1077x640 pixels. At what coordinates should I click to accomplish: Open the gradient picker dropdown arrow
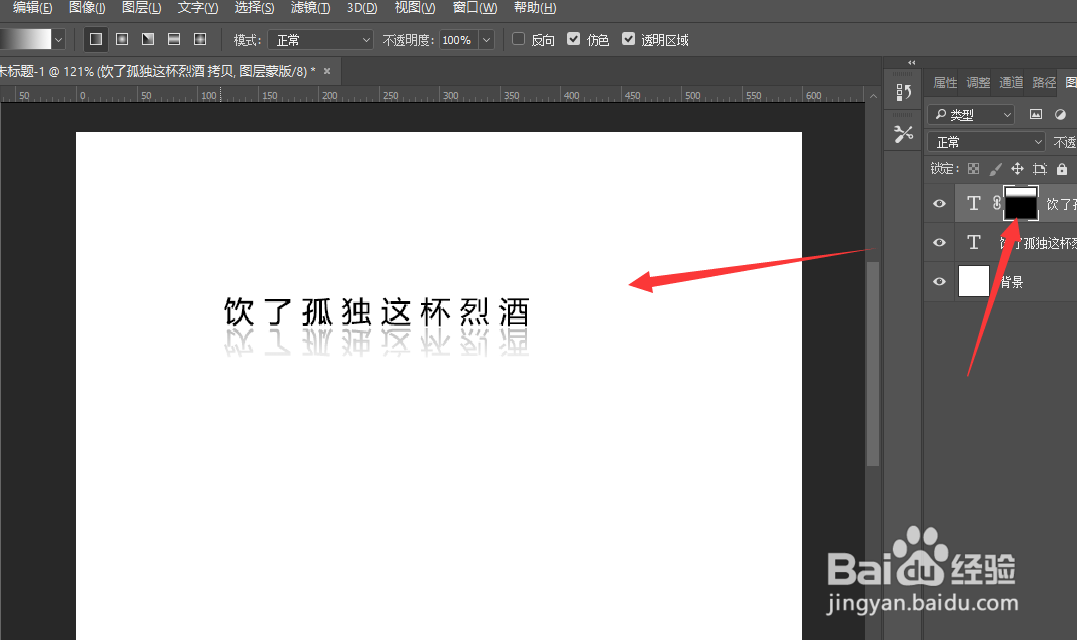(x=58, y=40)
